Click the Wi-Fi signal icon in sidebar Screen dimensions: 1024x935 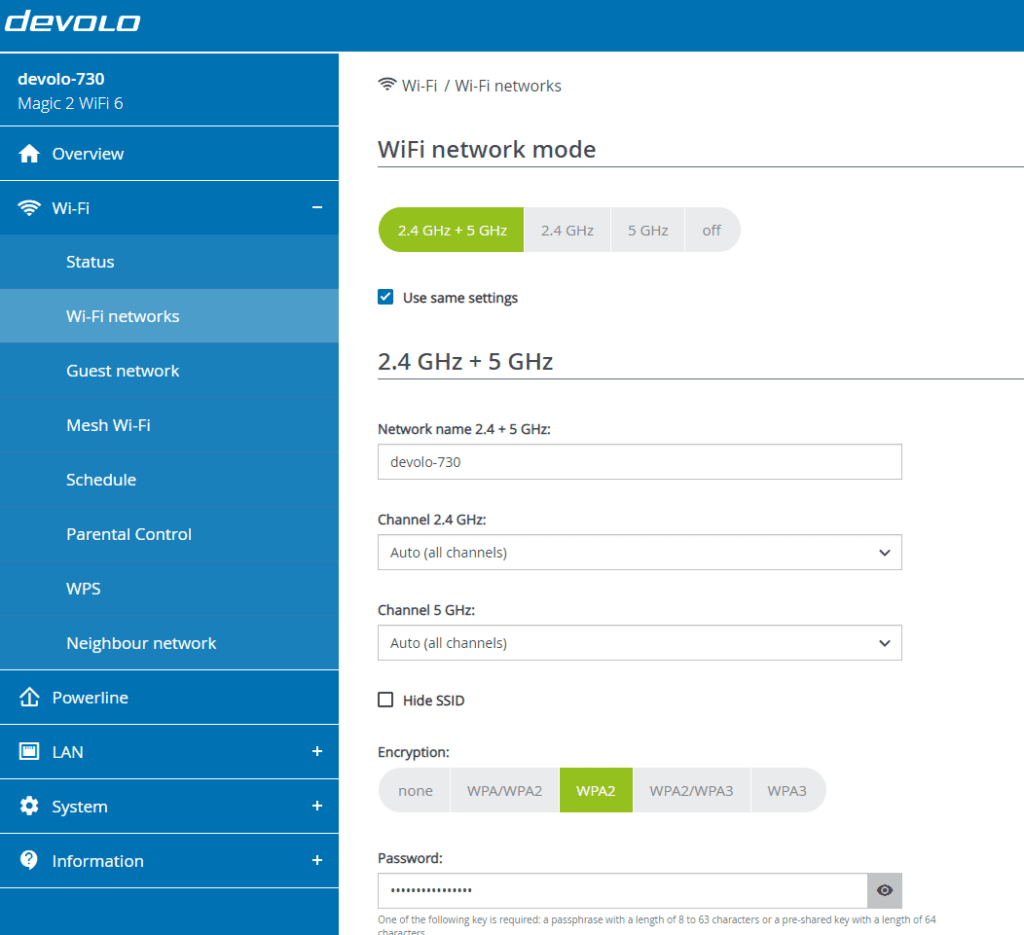pyautogui.click(x=29, y=208)
